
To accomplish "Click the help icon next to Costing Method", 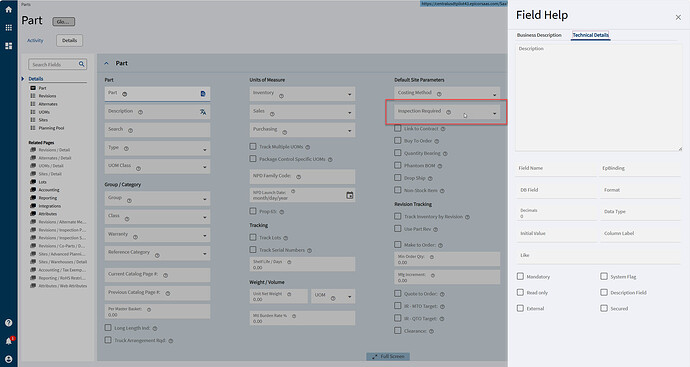I will [x=439, y=94].
